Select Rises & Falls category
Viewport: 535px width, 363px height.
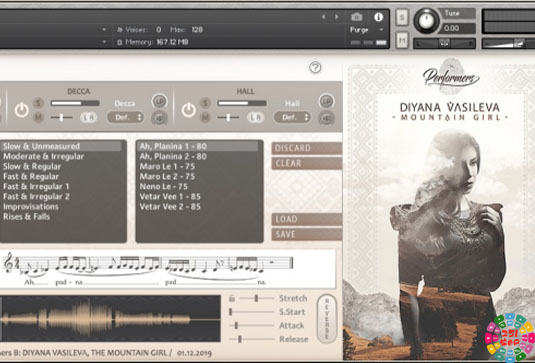61,217
